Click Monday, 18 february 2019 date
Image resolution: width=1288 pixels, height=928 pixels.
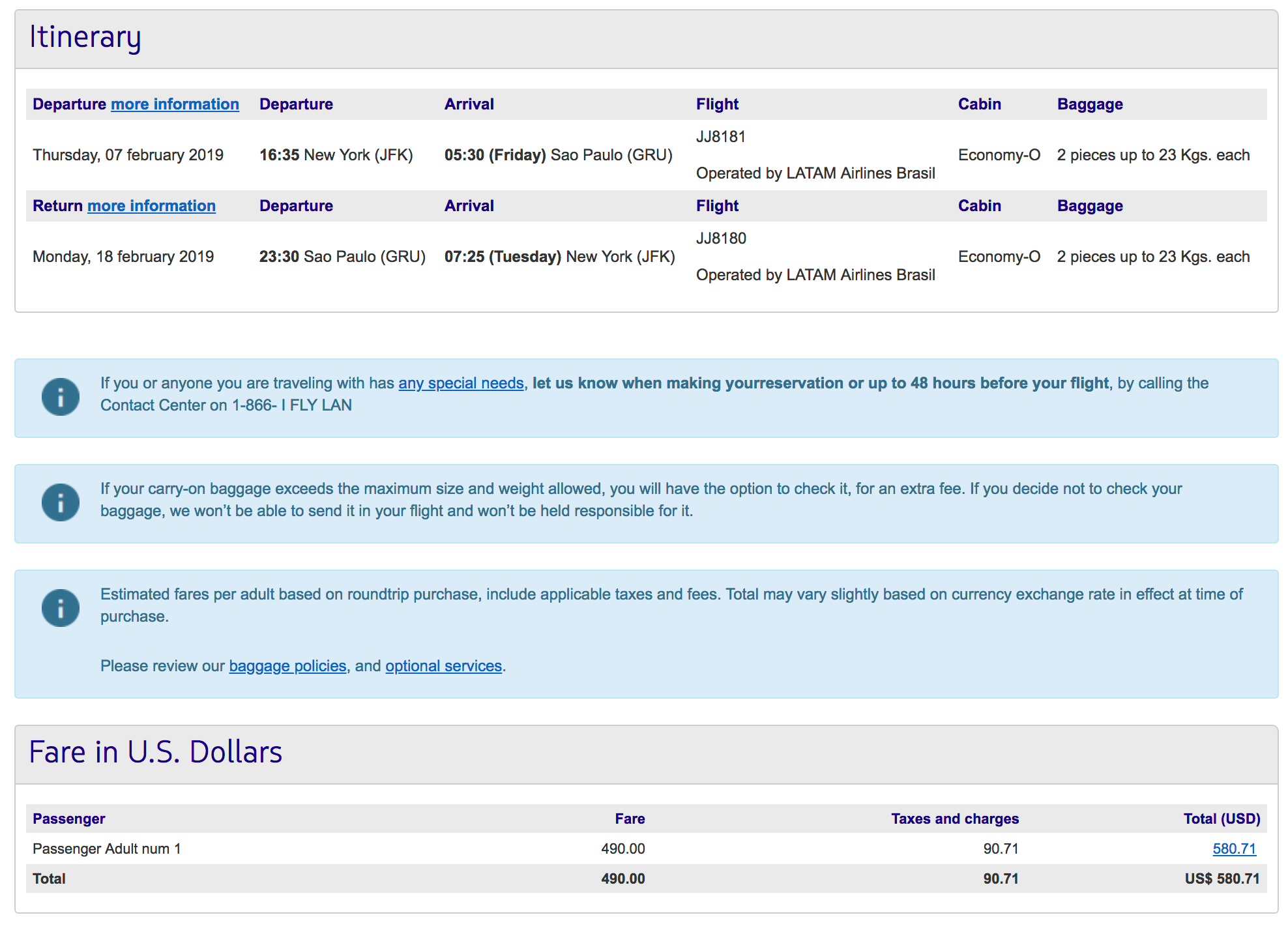coord(123,257)
